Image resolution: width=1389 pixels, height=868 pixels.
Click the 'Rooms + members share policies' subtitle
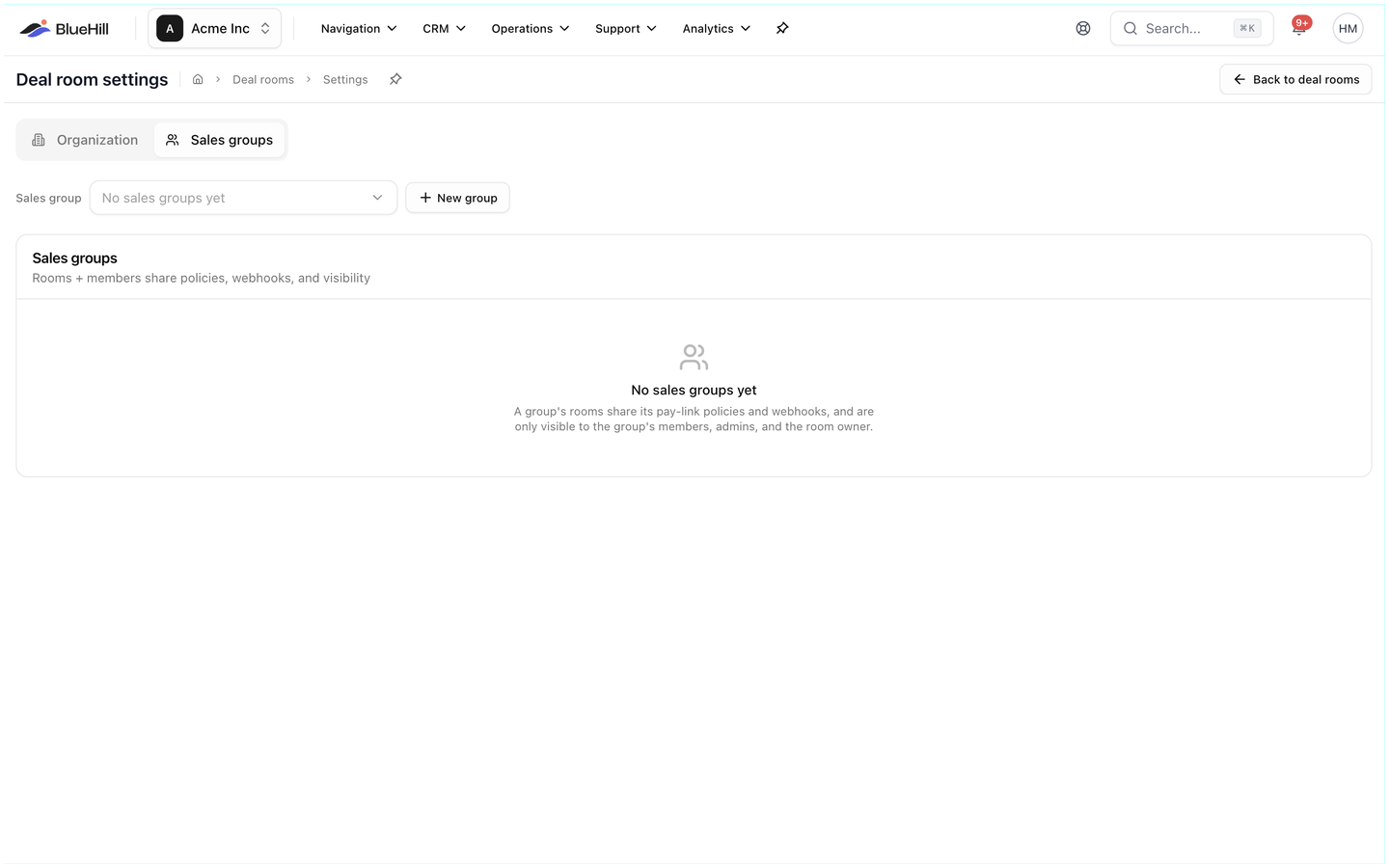pyautogui.click(x=201, y=278)
